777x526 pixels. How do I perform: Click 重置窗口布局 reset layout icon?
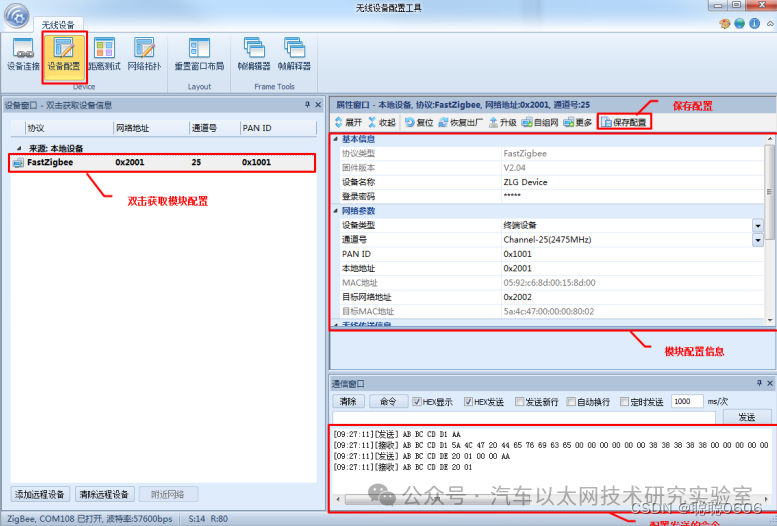pos(199,54)
